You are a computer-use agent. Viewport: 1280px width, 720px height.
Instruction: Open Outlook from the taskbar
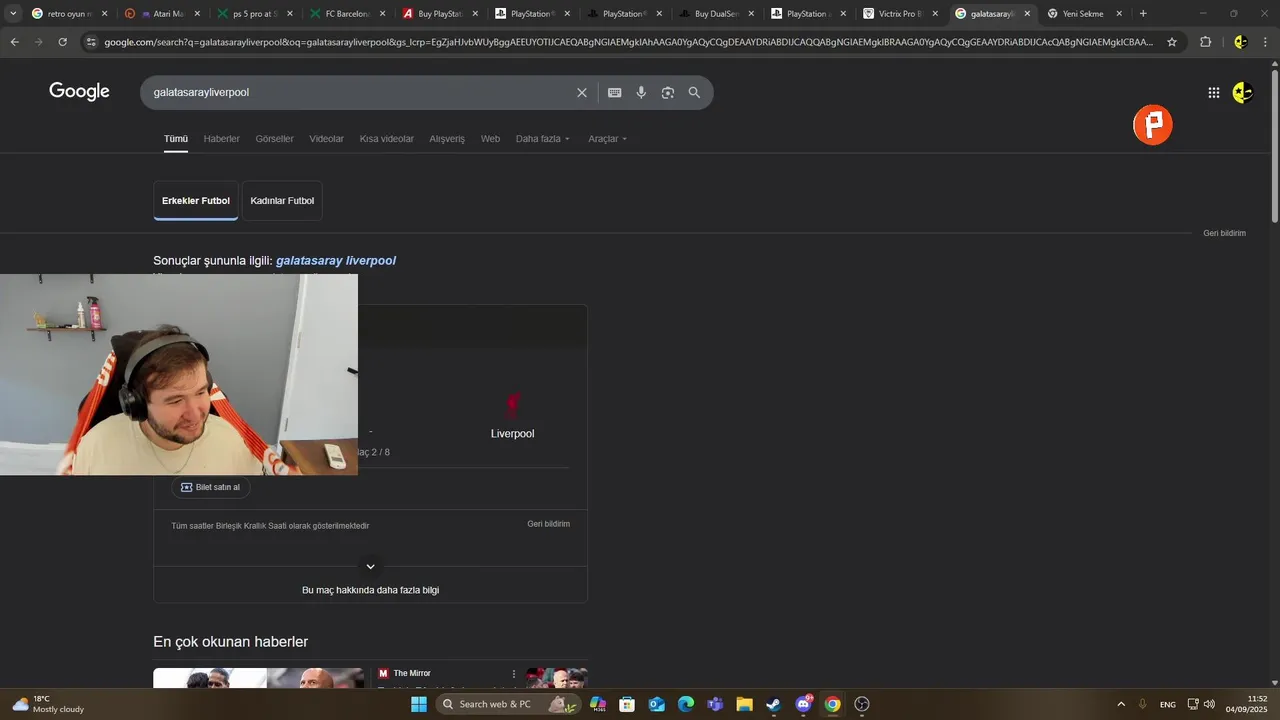click(x=657, y=704)
